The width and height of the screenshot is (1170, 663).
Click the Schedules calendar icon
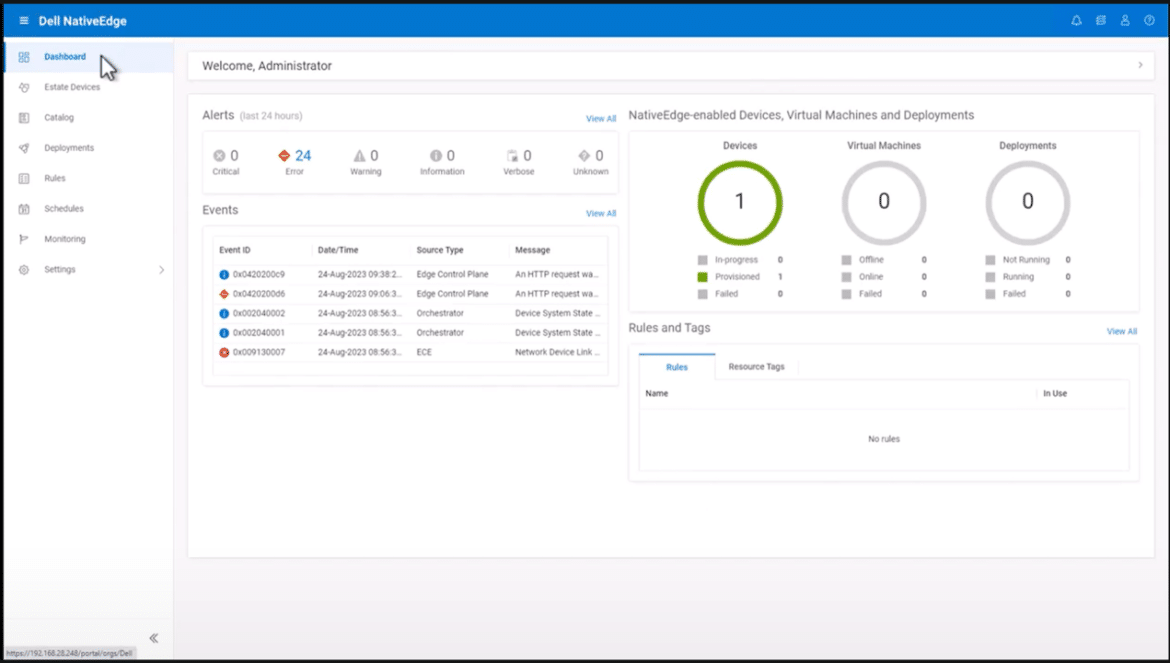point(24,209)
